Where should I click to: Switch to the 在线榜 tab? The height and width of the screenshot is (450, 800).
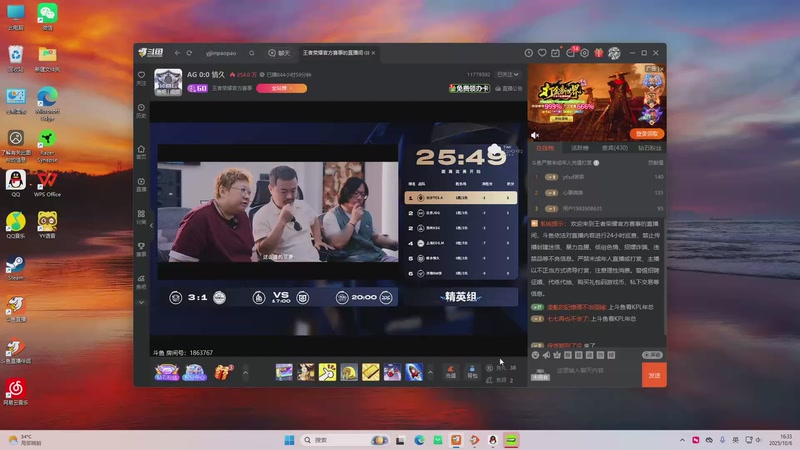(x=544, y=148)
